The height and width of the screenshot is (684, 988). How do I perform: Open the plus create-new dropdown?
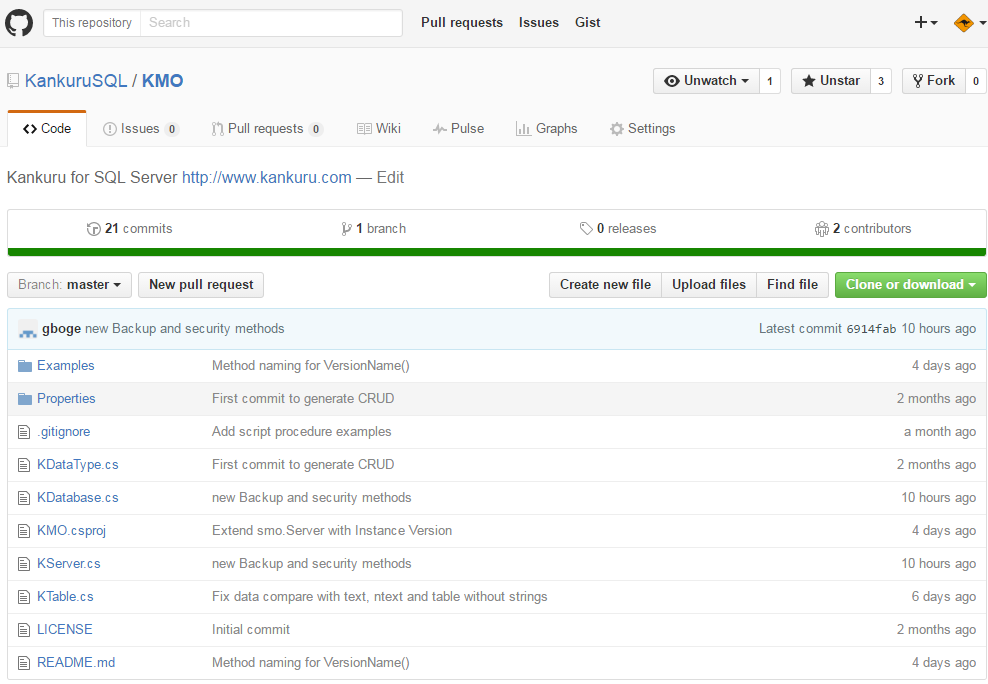(926, 23)
